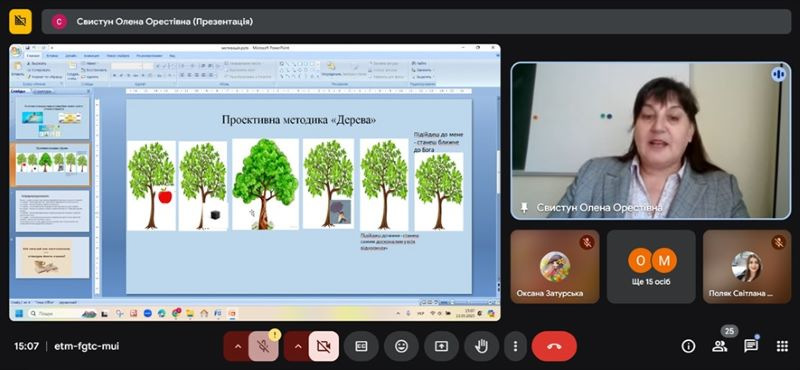The height and width of the screenshot is (370, 800).
Task: Select fourth slide thumbnail with books
Action: coord(52,257)
